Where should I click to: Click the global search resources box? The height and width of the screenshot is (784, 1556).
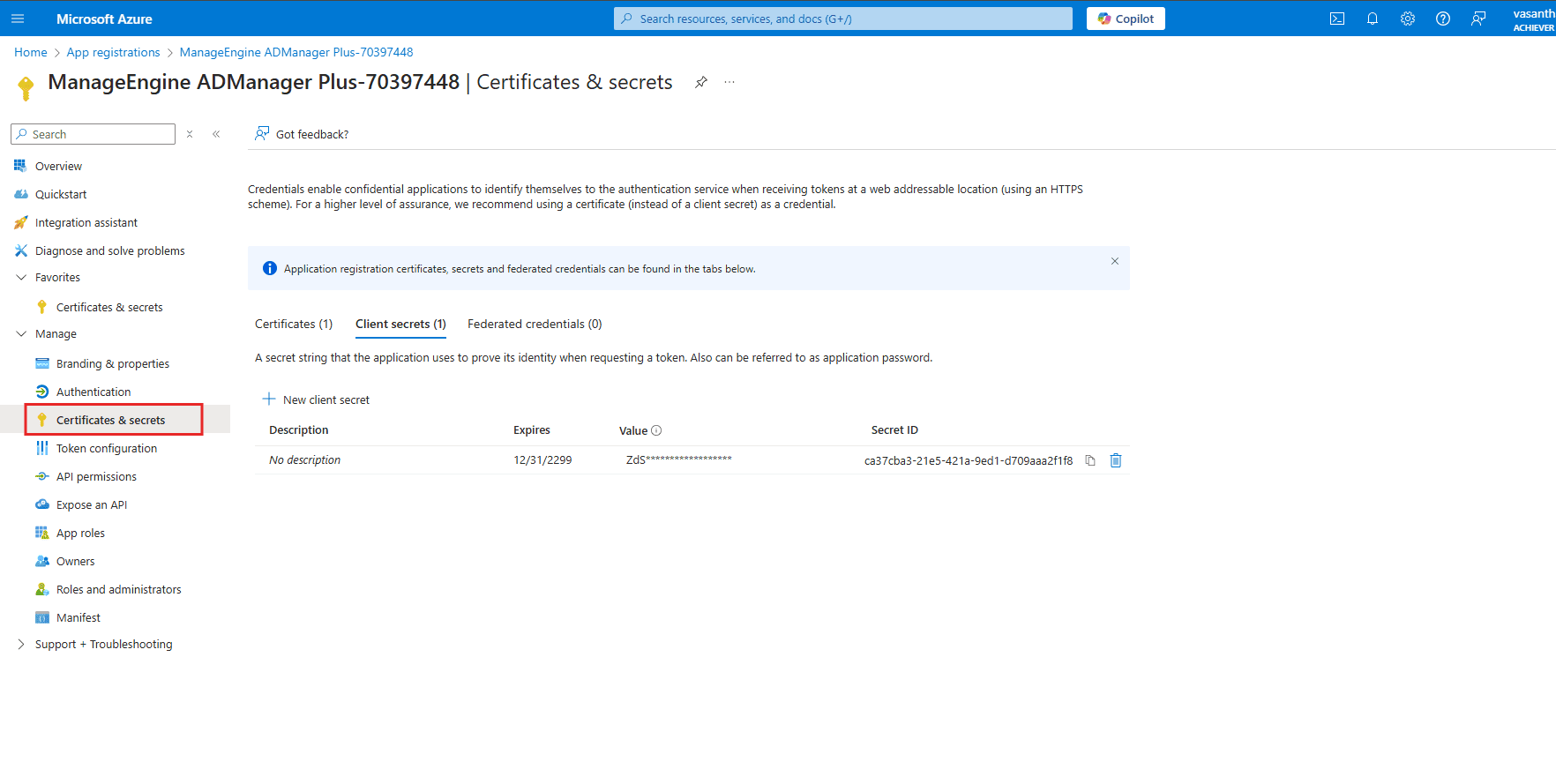[x=842, y=19]
